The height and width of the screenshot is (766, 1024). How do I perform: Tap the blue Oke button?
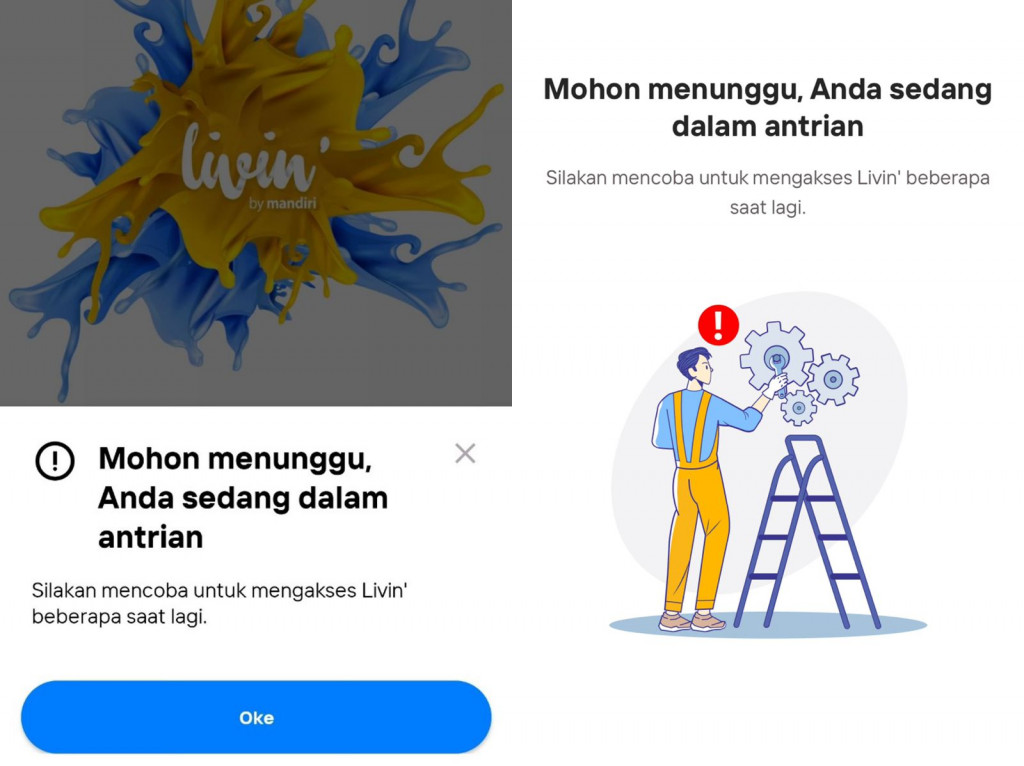click(x=256, y=717)
